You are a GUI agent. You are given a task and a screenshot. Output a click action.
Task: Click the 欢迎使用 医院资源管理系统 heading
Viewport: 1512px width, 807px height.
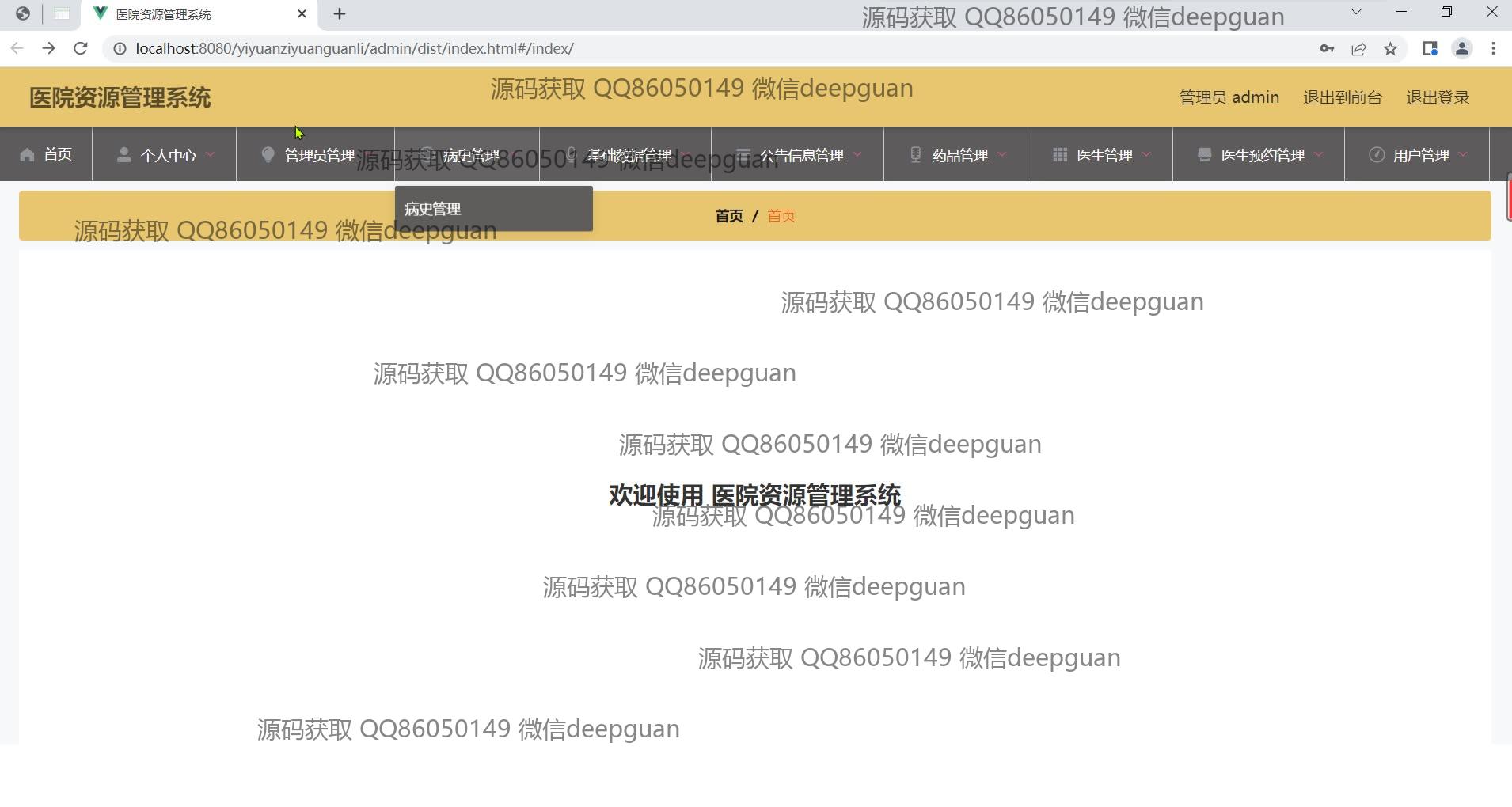click(x=755, y=495)
